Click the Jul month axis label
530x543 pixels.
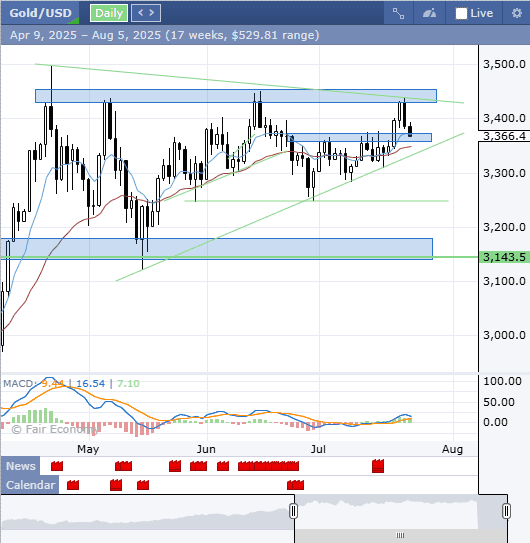point(318,449)
